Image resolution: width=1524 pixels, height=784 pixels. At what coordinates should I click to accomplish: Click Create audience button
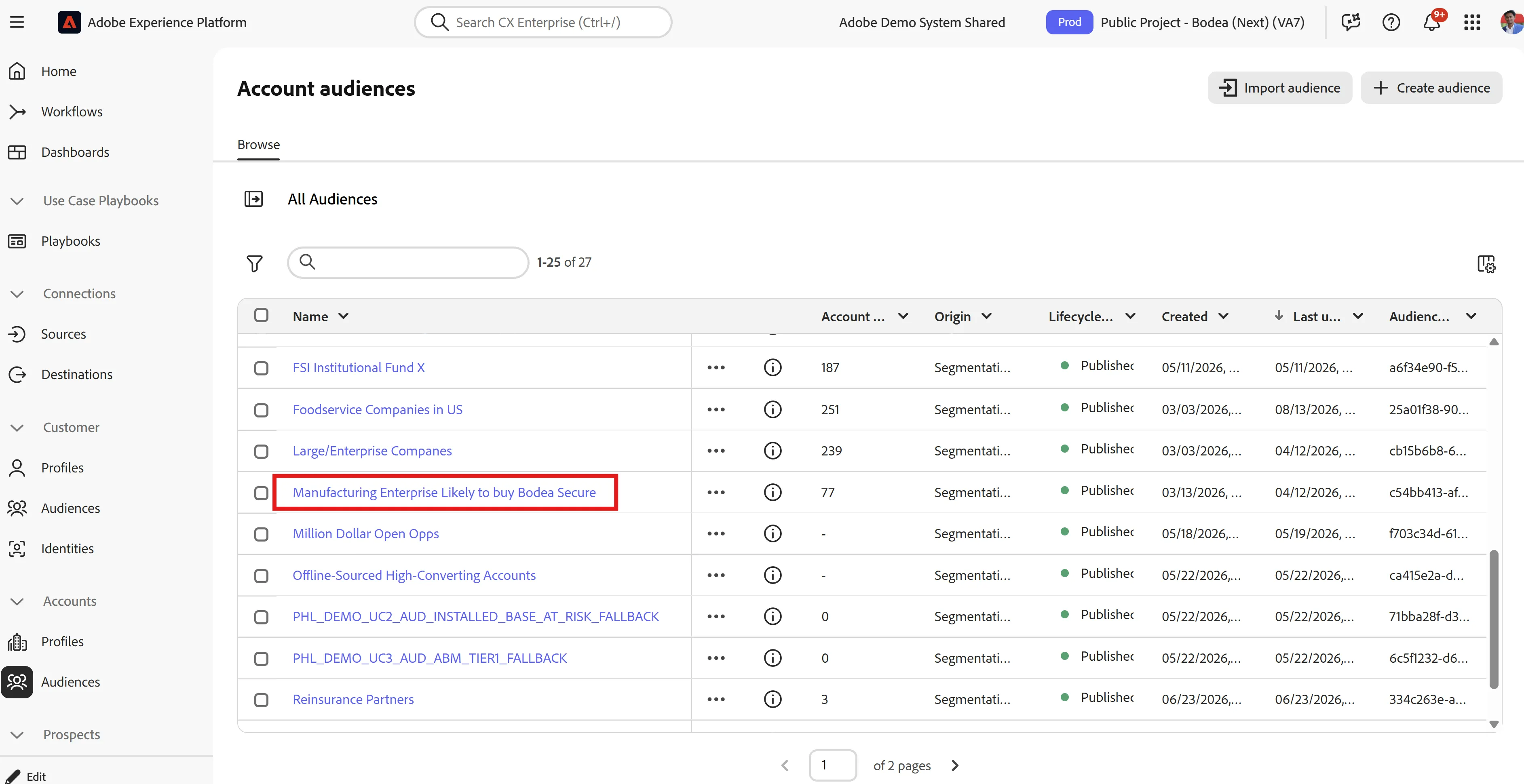click(1431, 88)
